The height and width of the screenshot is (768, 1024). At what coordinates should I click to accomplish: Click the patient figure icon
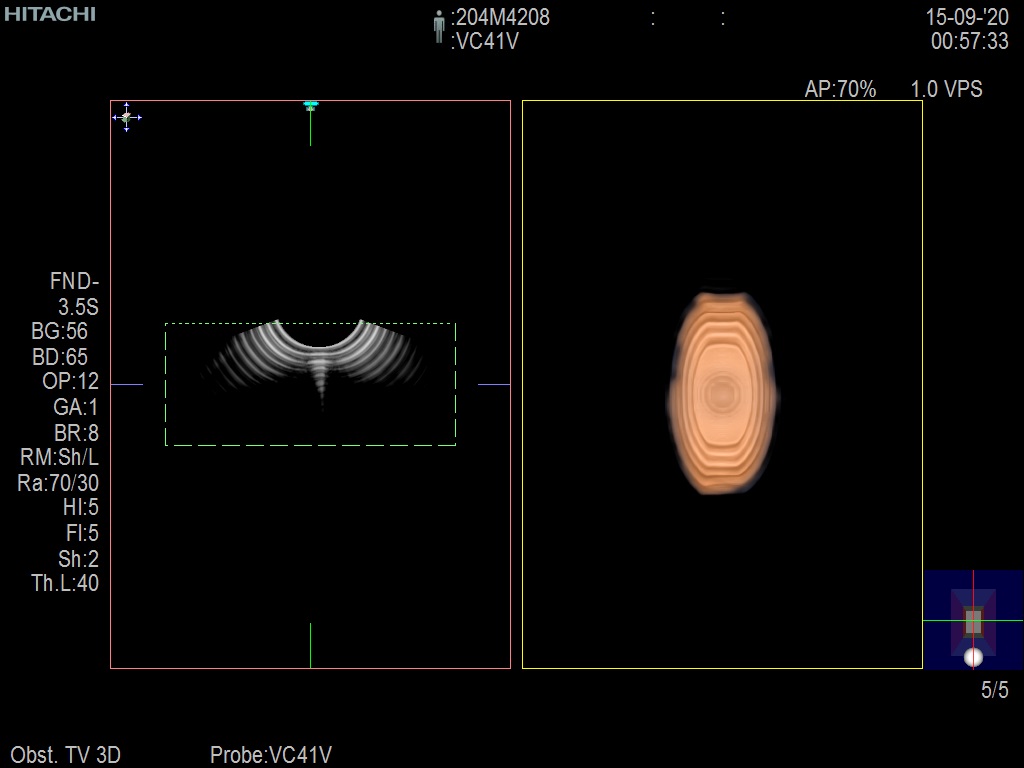pos(438,27)
